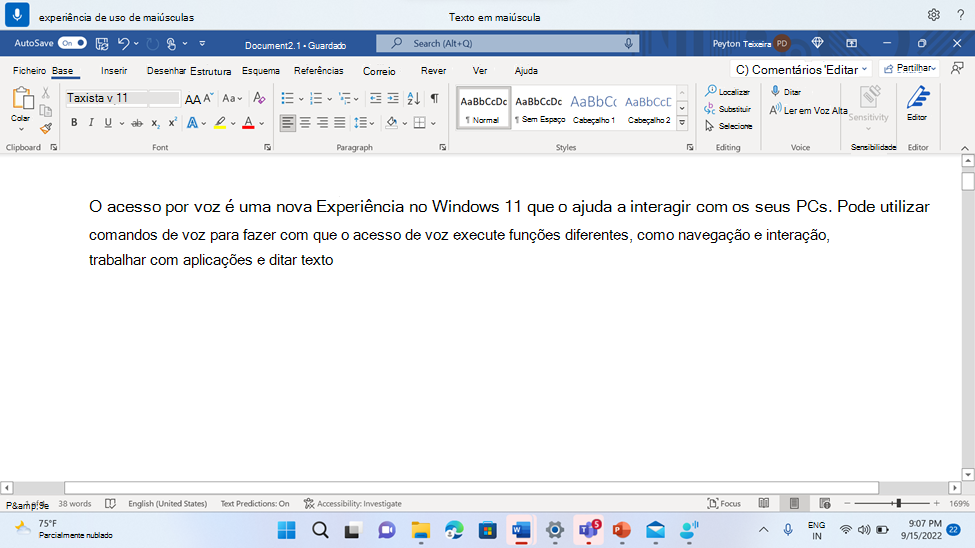Click the Sort A-Z icon

pyautogui.click(x=414, y=98)
